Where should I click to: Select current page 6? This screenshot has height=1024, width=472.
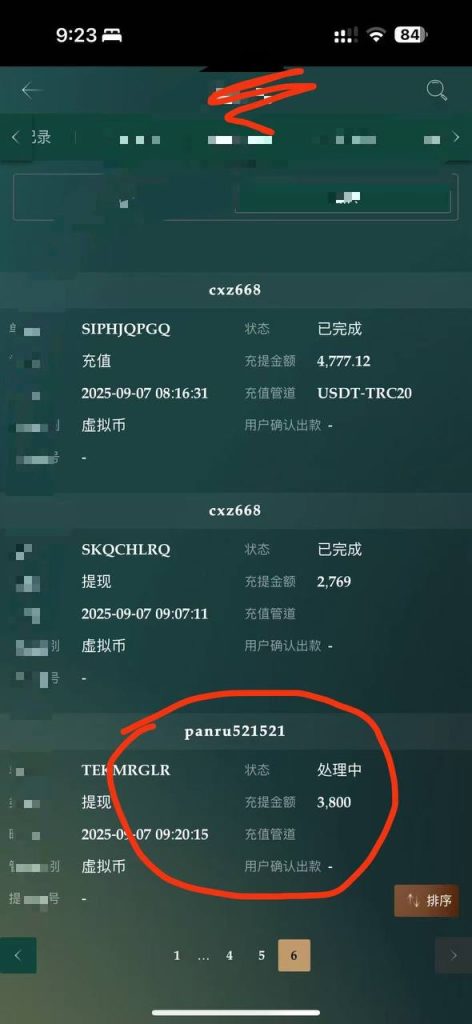coord(294,955)
